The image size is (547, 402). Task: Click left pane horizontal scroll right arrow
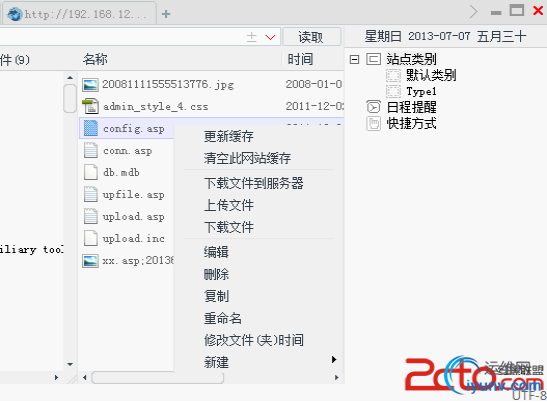(56, 378)
